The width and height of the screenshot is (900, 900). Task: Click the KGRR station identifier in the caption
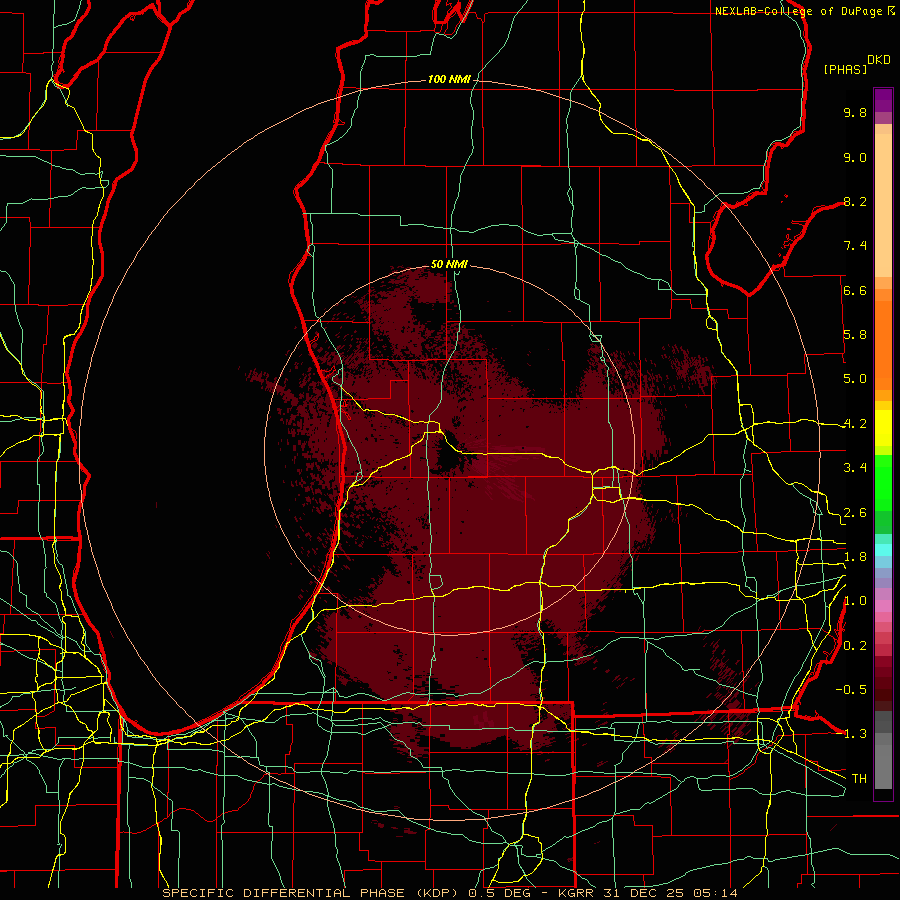tap(576, 893)
